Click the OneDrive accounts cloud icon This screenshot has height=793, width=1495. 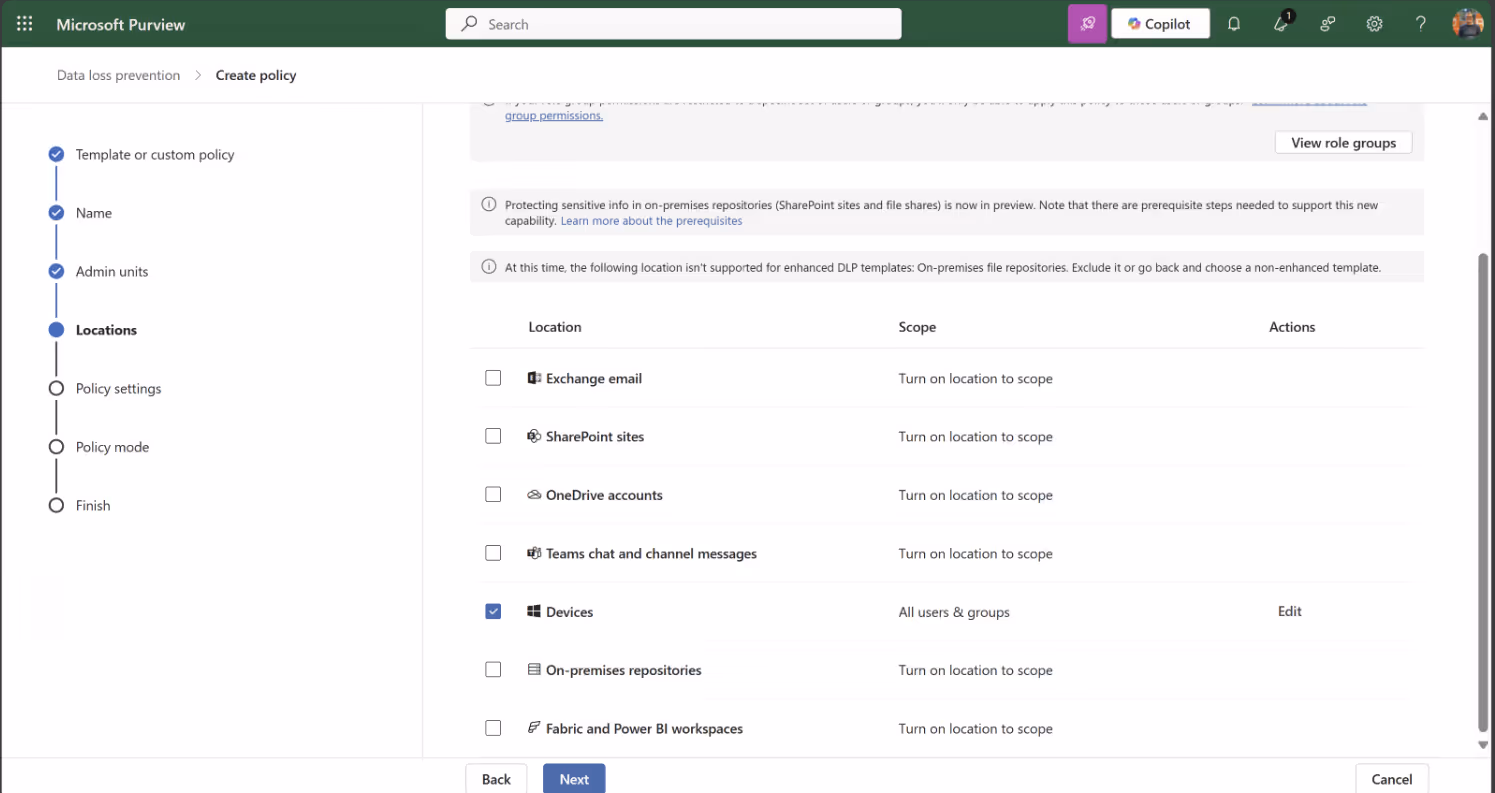534,495
